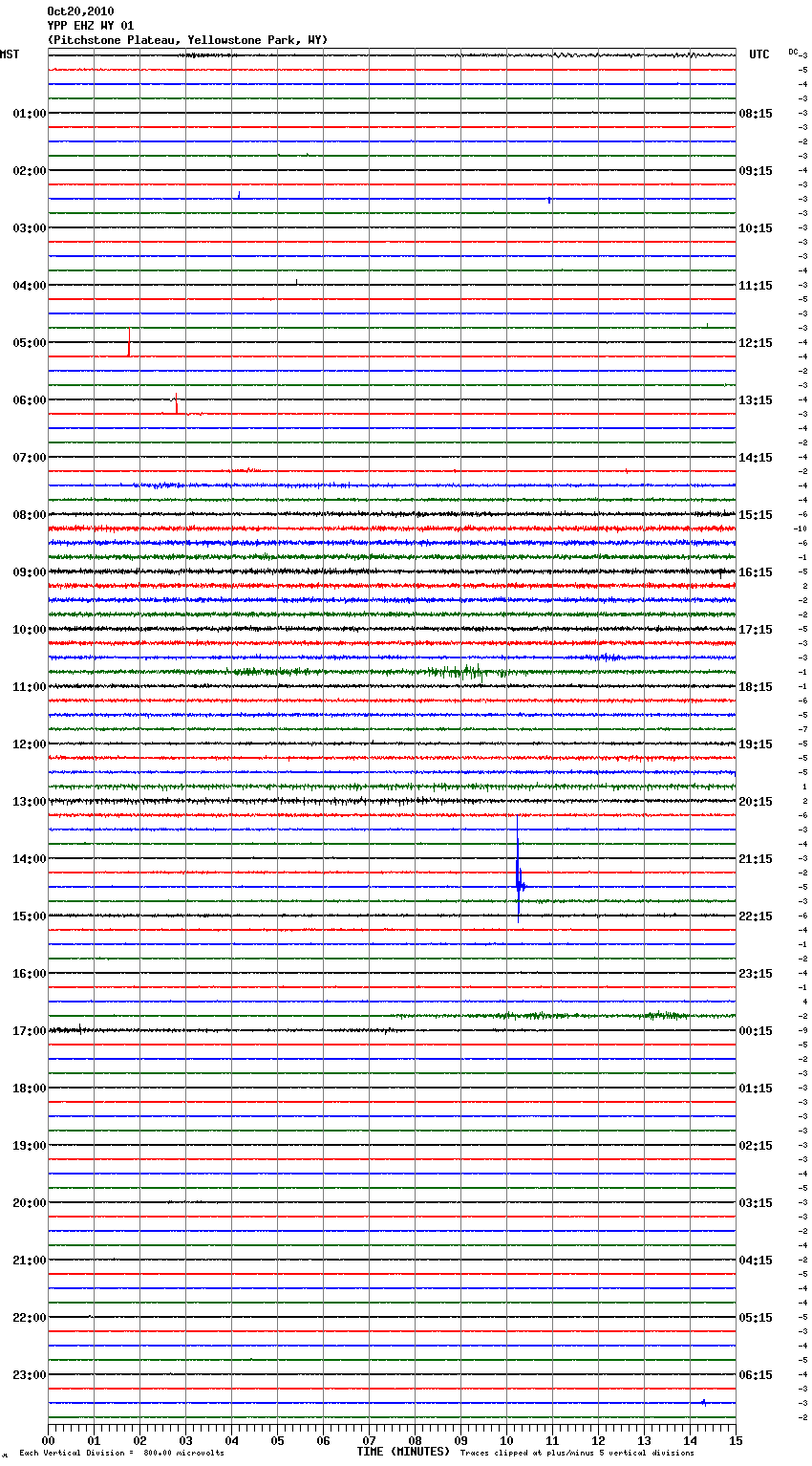Click the "09:15" UTC time label
812x1466 pixels.
[x=756, y=171]
